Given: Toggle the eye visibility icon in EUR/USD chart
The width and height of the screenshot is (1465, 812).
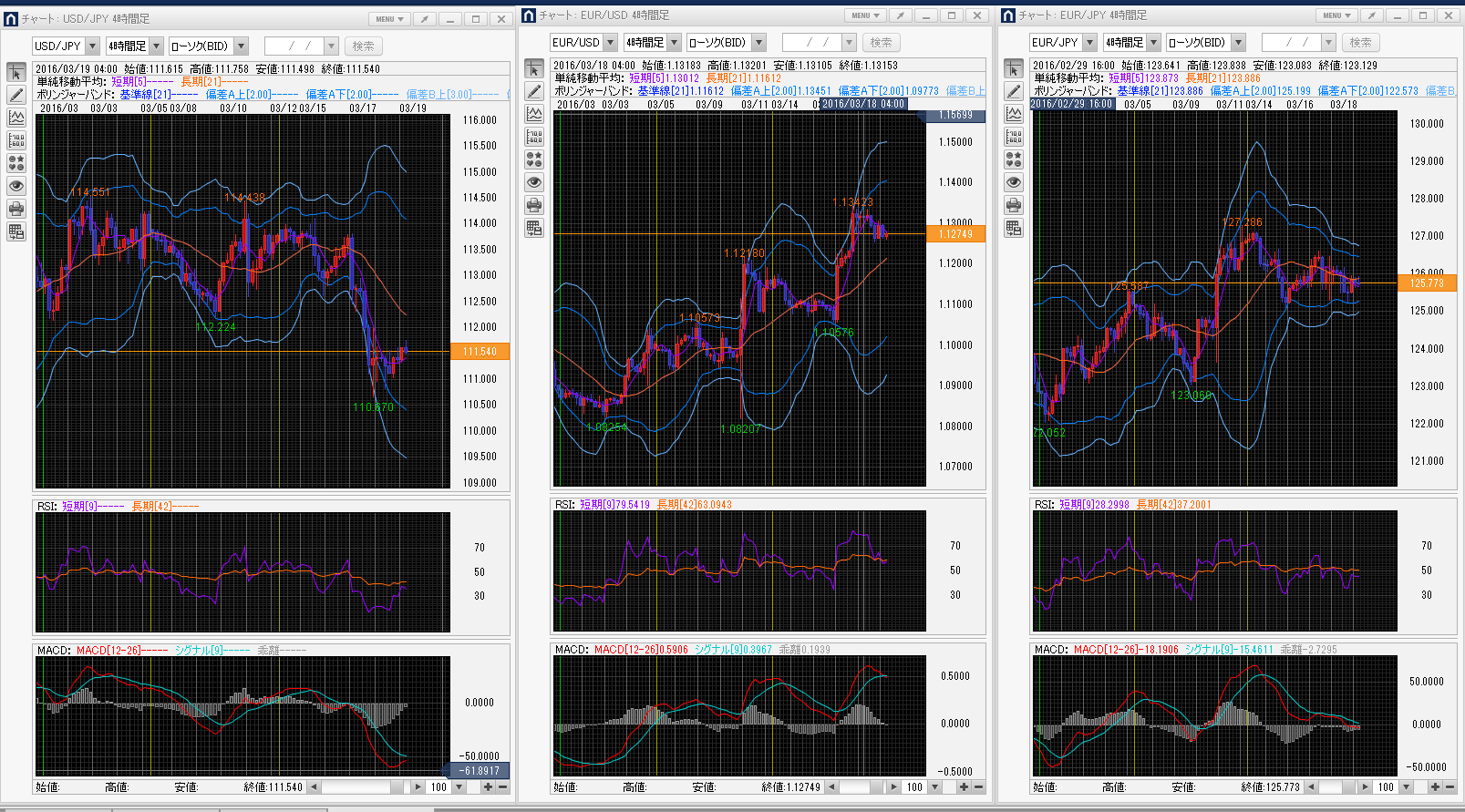Looking at the screenshot, I should click(534, 182).
